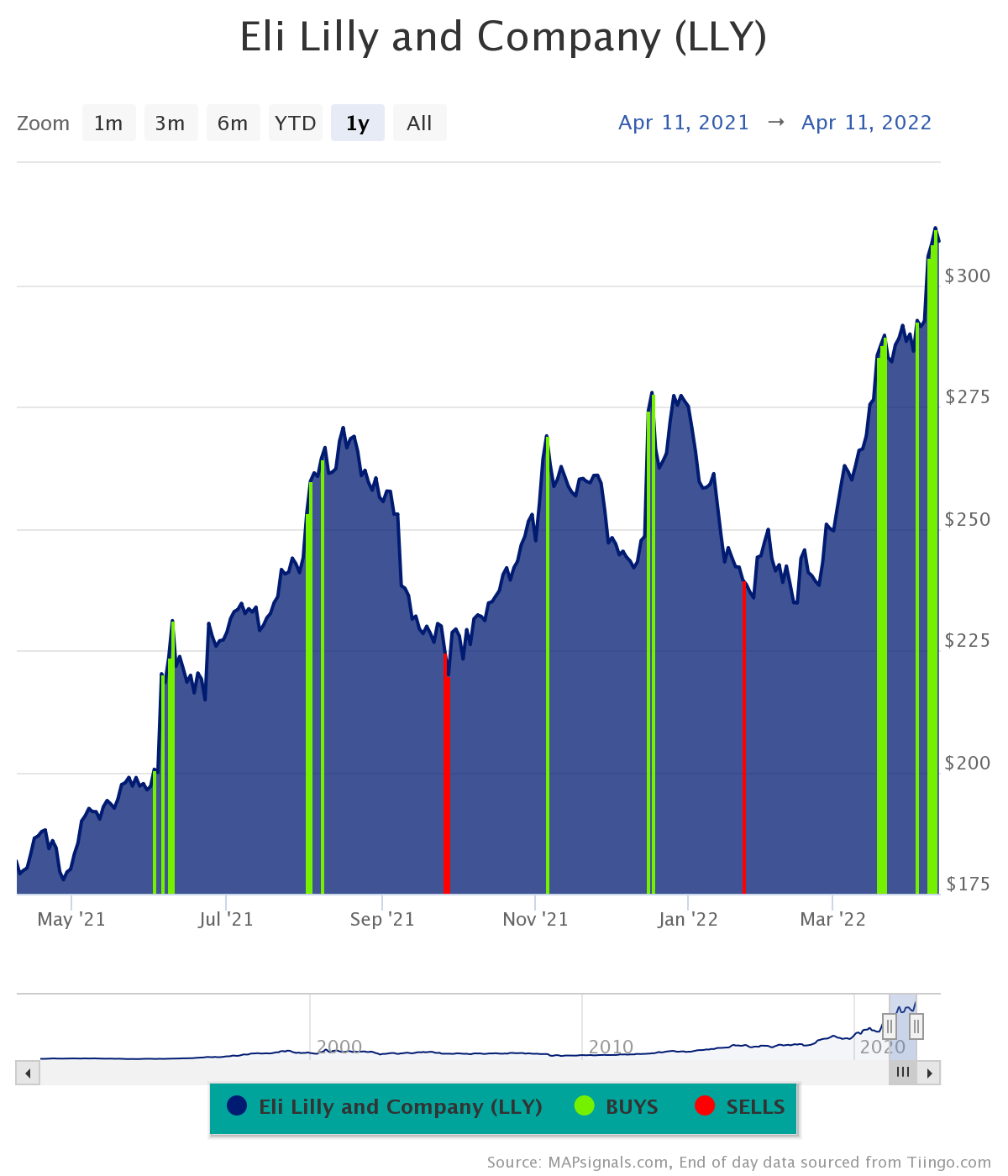
Task: Click the Zoom label text
Action: point(43,123)
